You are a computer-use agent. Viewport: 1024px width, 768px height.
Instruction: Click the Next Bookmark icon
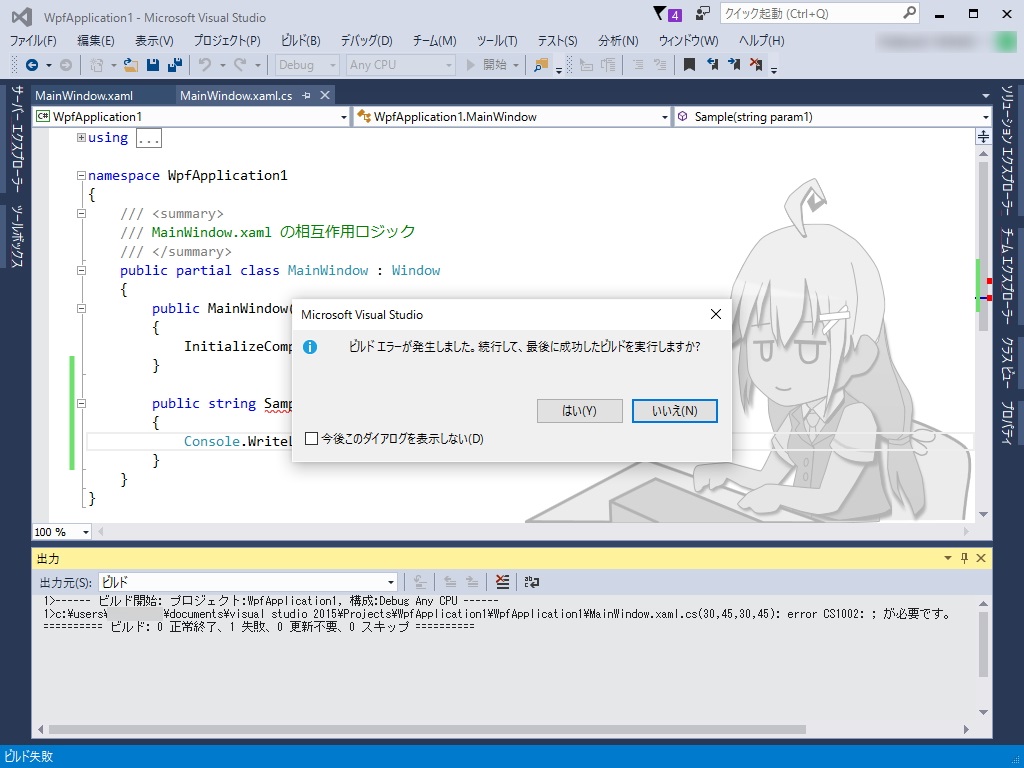(734, 65)
